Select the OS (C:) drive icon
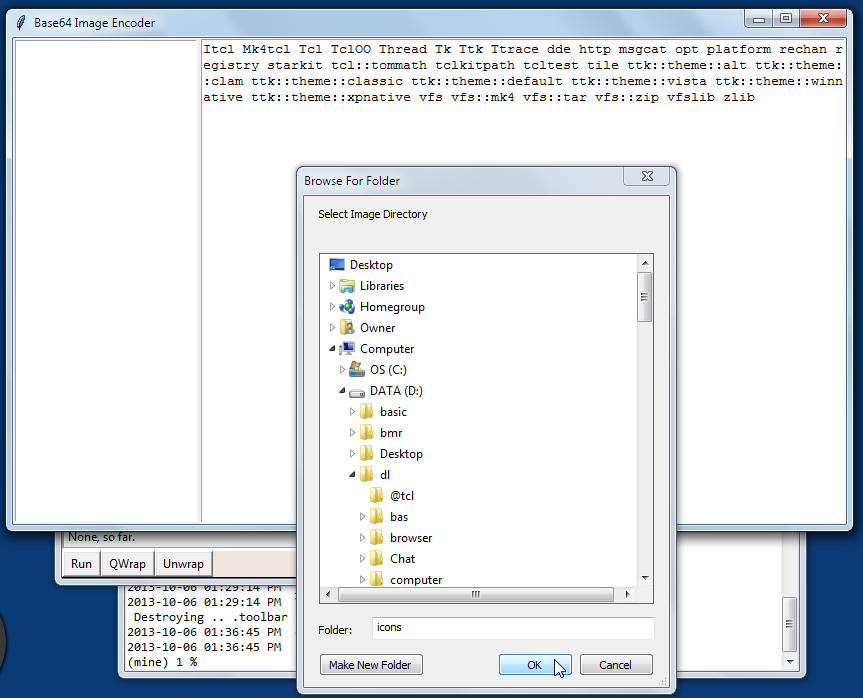The height and width of the screenshot is (698, 863). 356,370
